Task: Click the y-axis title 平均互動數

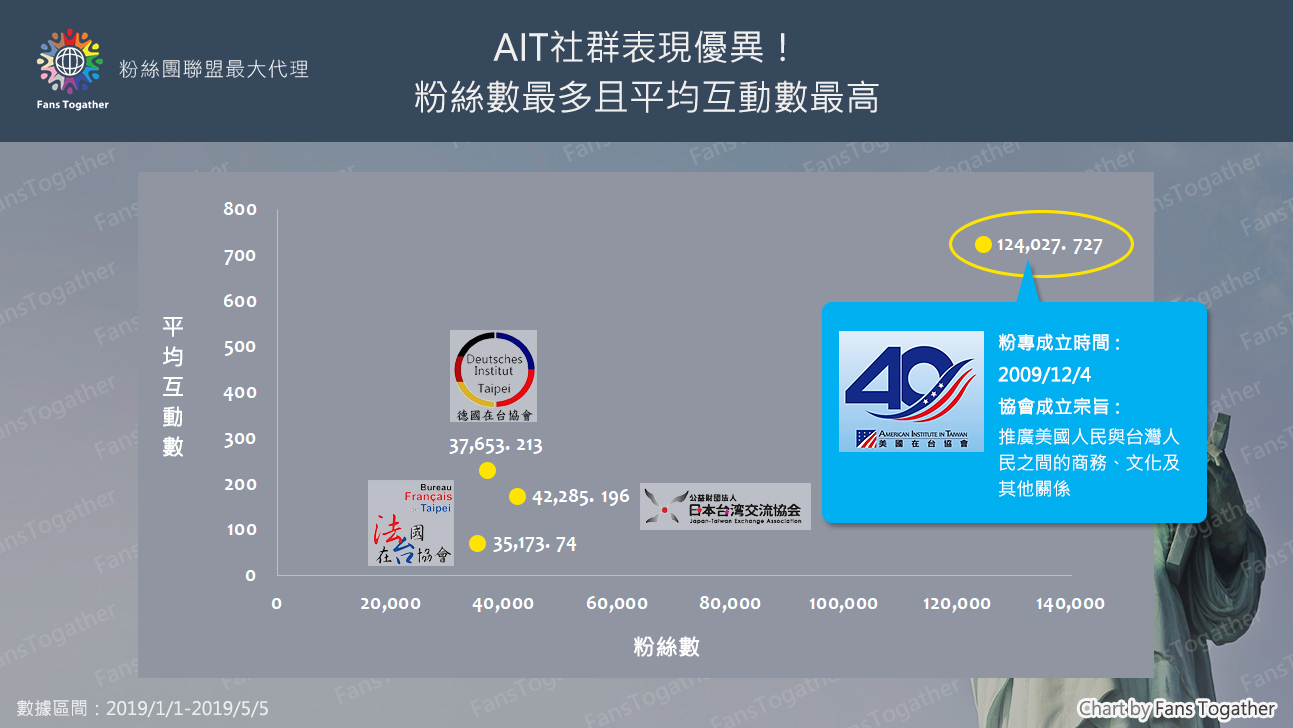Action: tap(173, 387)
